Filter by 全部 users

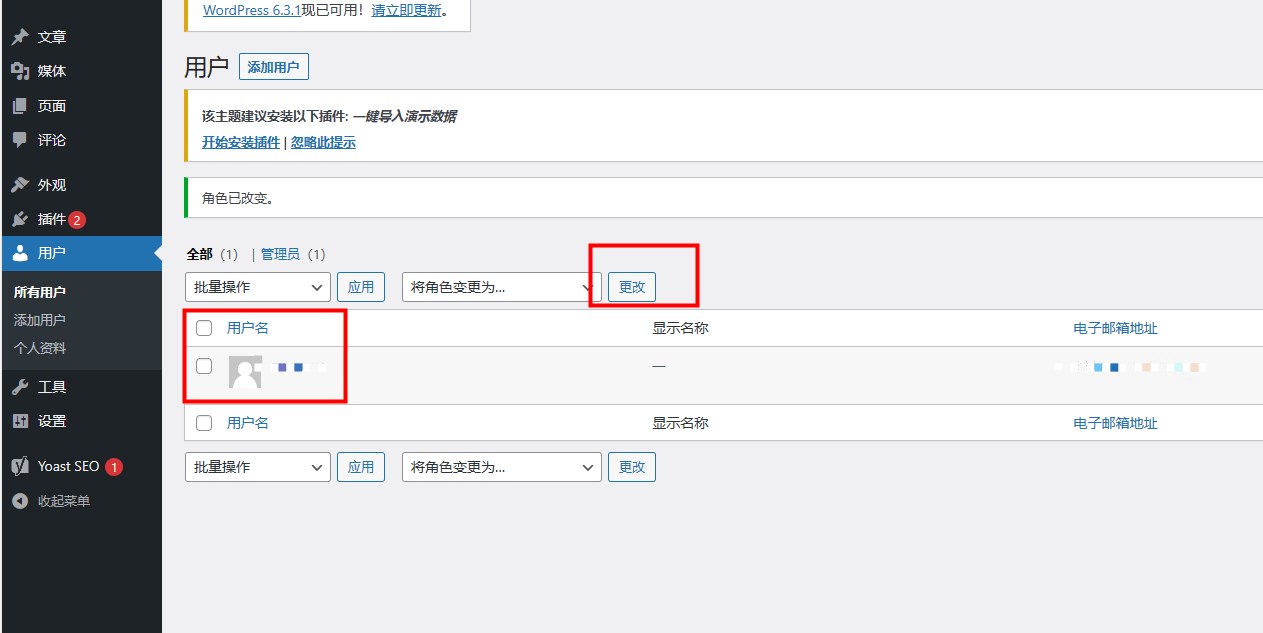pyautogui.click(x=200, y=254)
